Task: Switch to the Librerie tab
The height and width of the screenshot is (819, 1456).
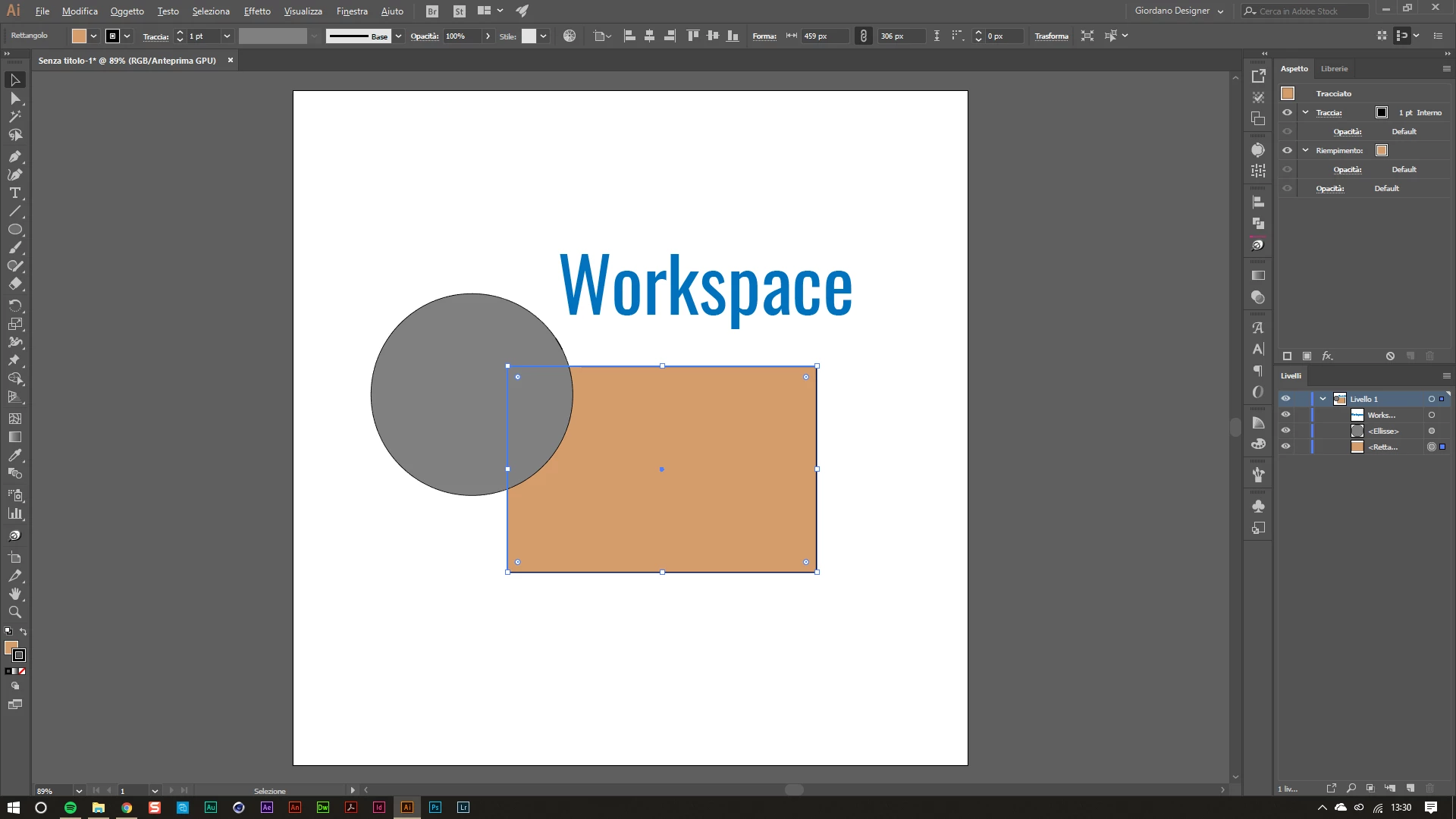Action: 1334,68
